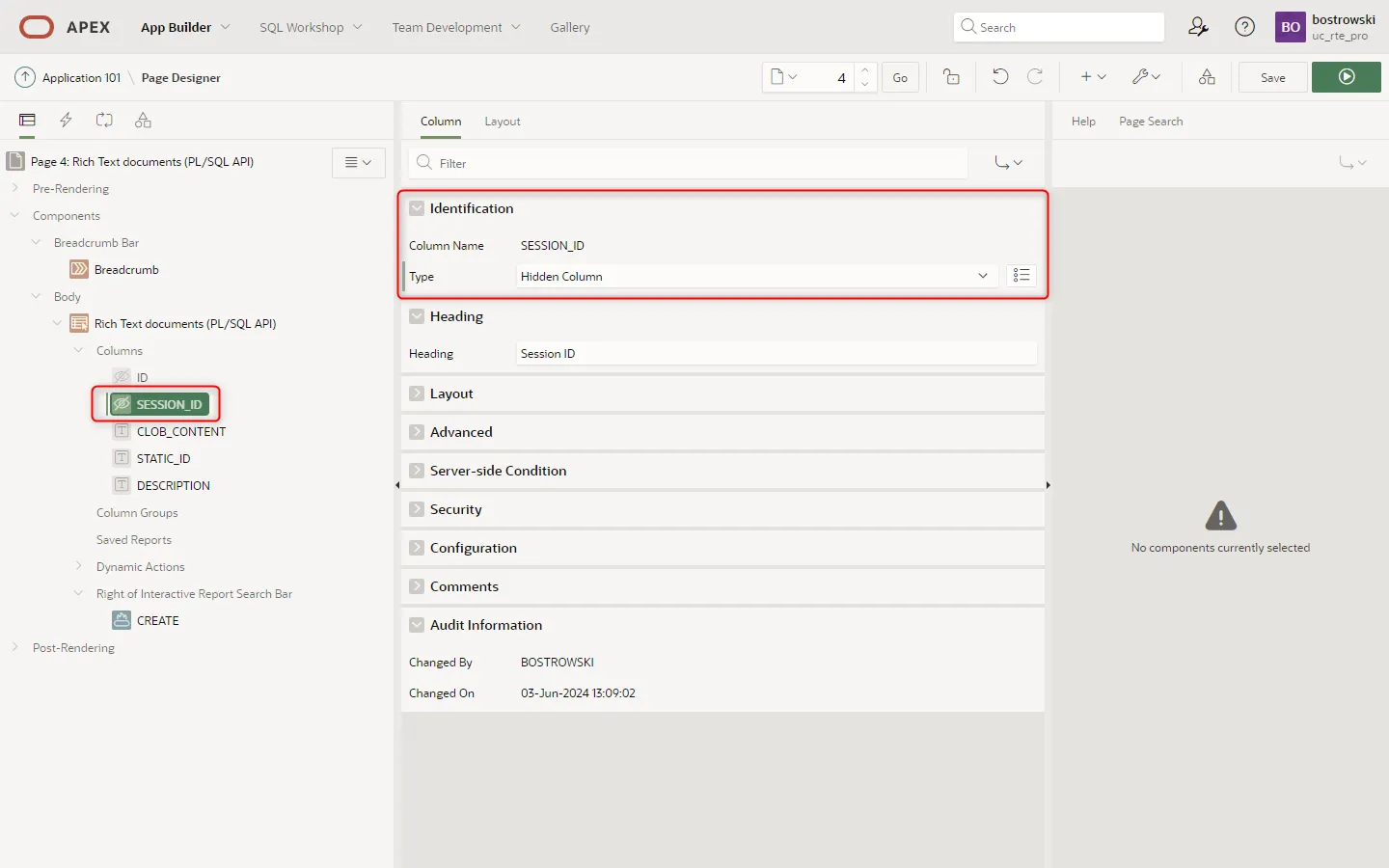1389x868 pixels.
Task: Click the Undo arrow in the toolbar
Action: tap(1000, 77)
